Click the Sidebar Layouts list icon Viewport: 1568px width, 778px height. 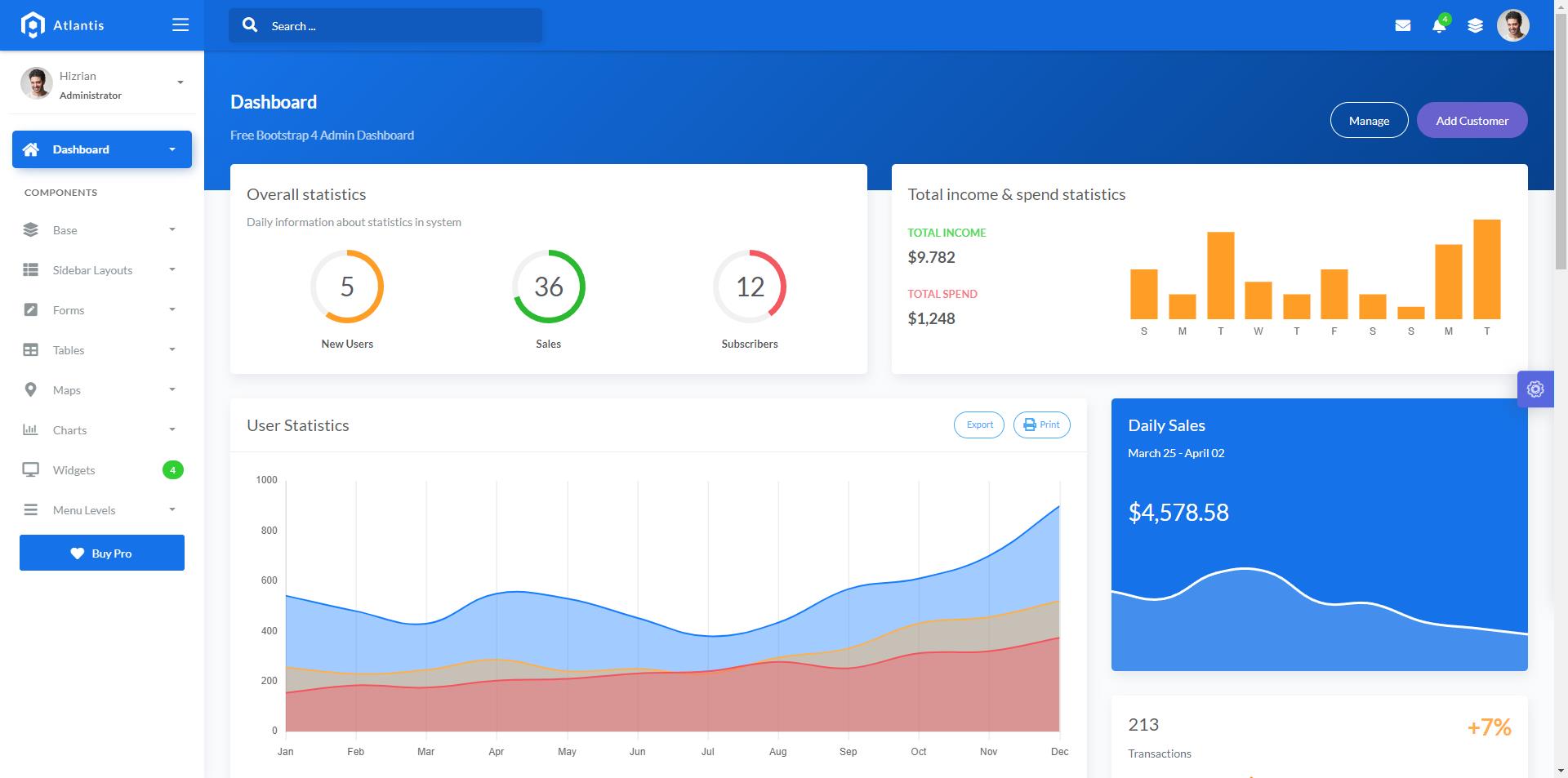30,269
